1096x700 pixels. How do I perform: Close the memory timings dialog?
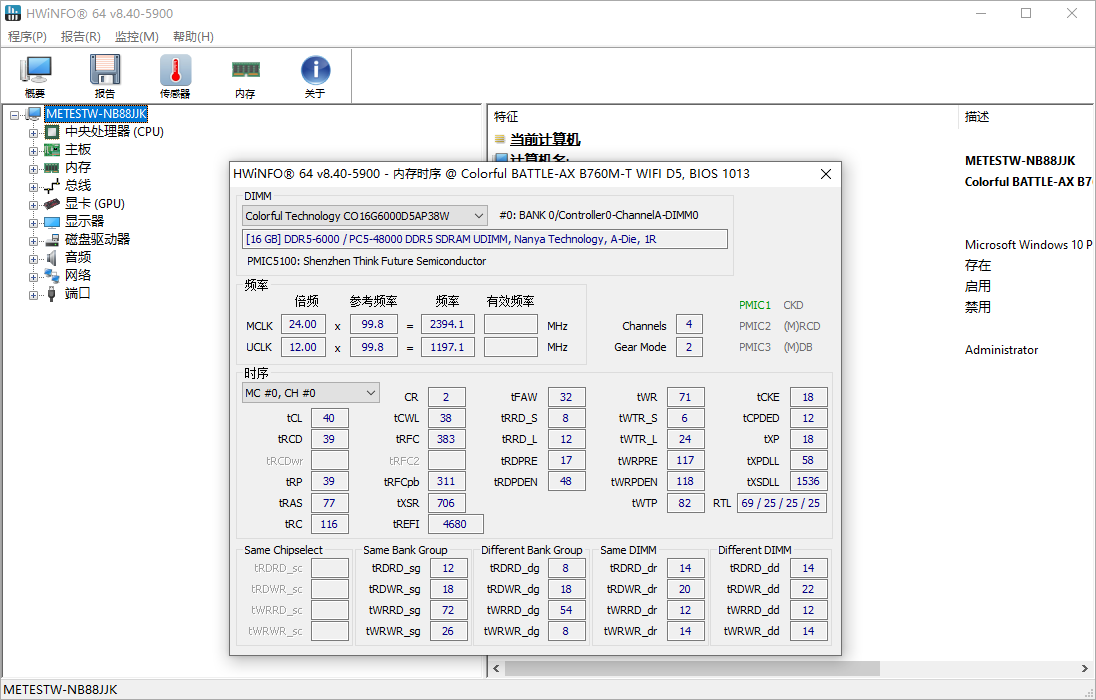826,174
